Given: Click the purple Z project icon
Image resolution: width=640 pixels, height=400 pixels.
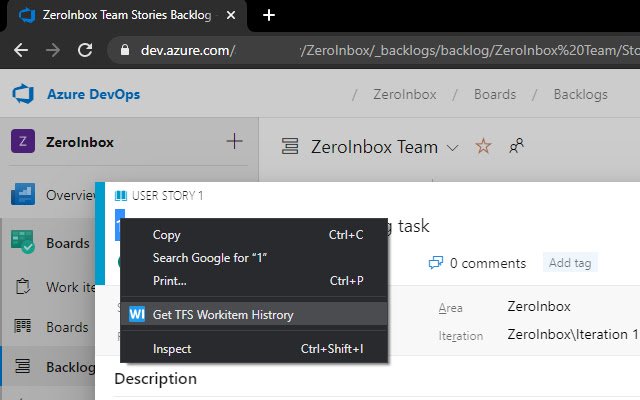Looking at the screenshot, I should (23, 141).
